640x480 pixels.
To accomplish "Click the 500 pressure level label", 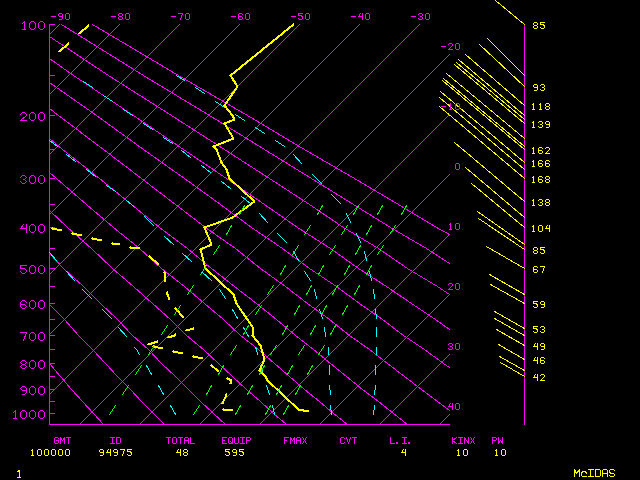I will 32,269.
